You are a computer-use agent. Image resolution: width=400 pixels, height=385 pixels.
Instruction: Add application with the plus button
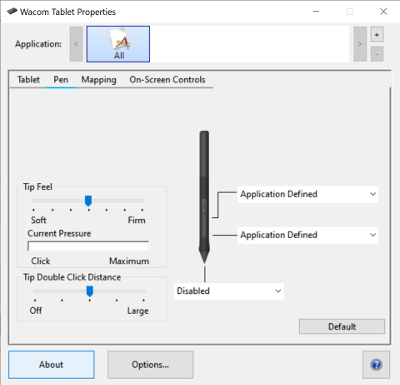[x=377, y=35]
